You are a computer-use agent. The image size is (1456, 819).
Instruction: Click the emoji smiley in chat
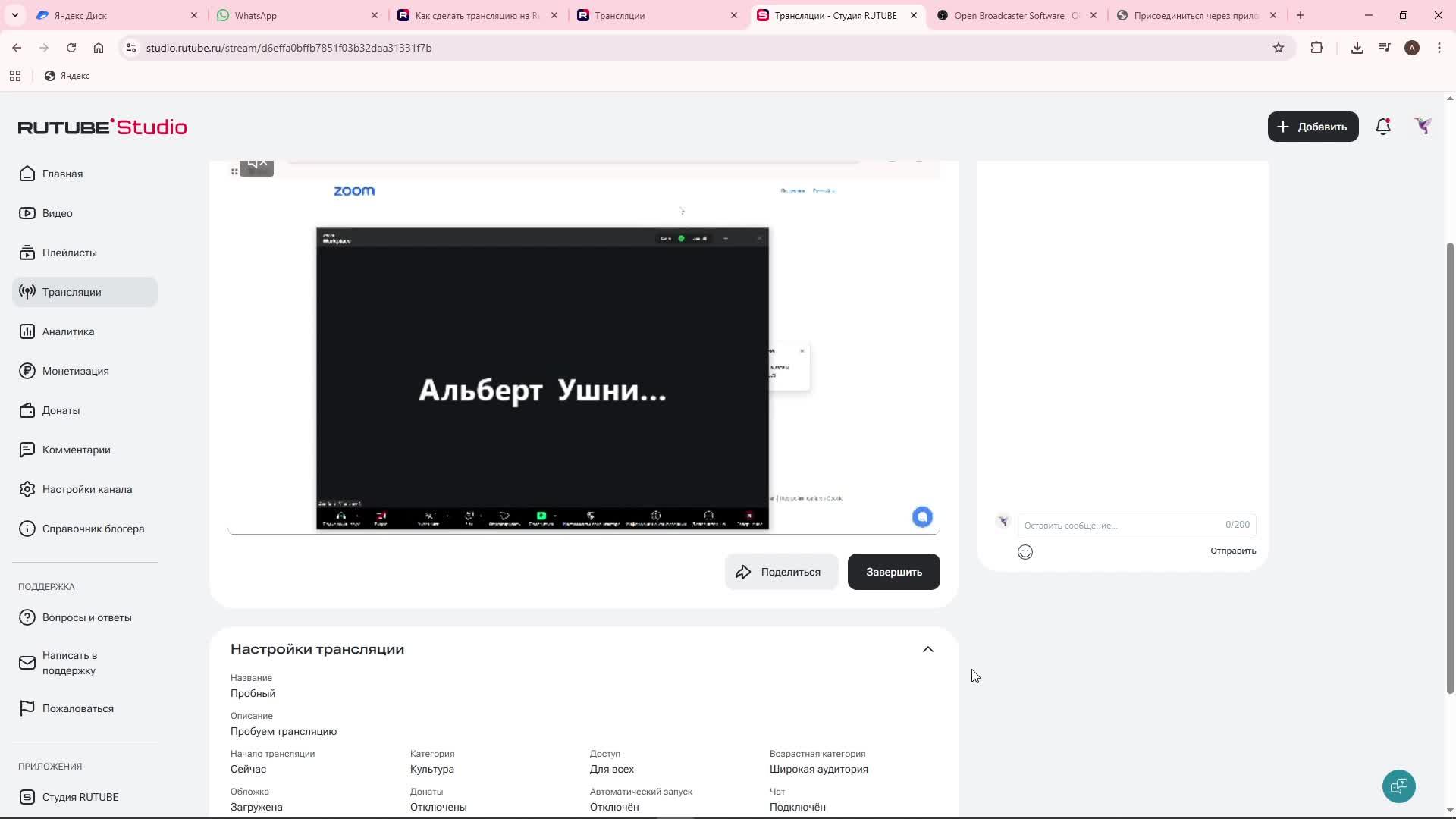[x=1025, y=552]
